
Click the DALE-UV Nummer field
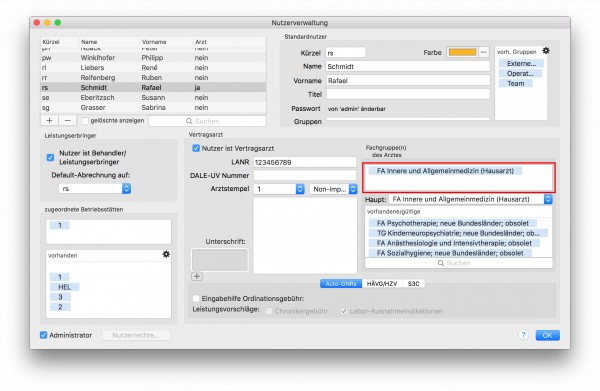[x=305, y=175]
